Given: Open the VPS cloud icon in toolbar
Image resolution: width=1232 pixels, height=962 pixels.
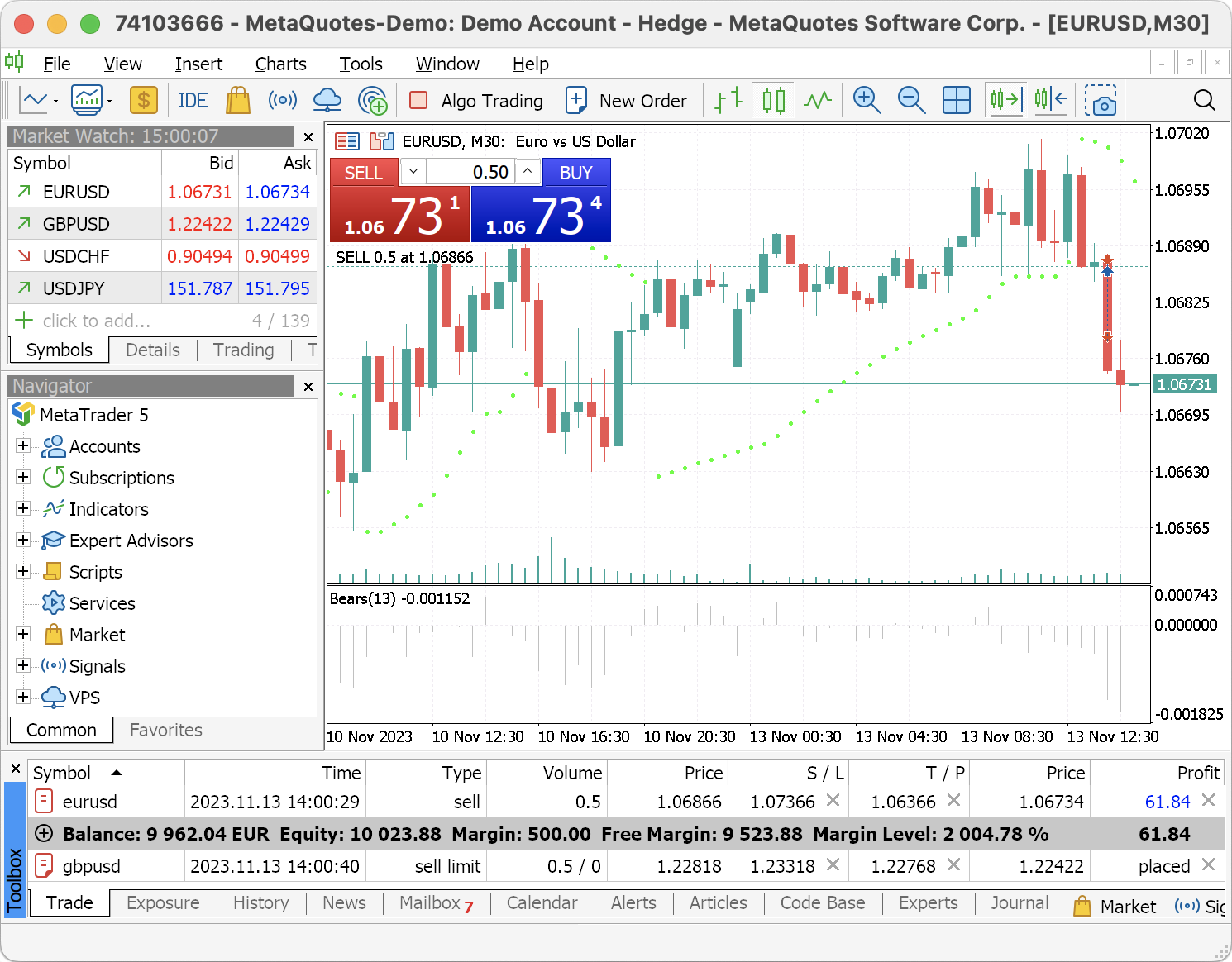Looking at the screenshot, I should [327, 101].
